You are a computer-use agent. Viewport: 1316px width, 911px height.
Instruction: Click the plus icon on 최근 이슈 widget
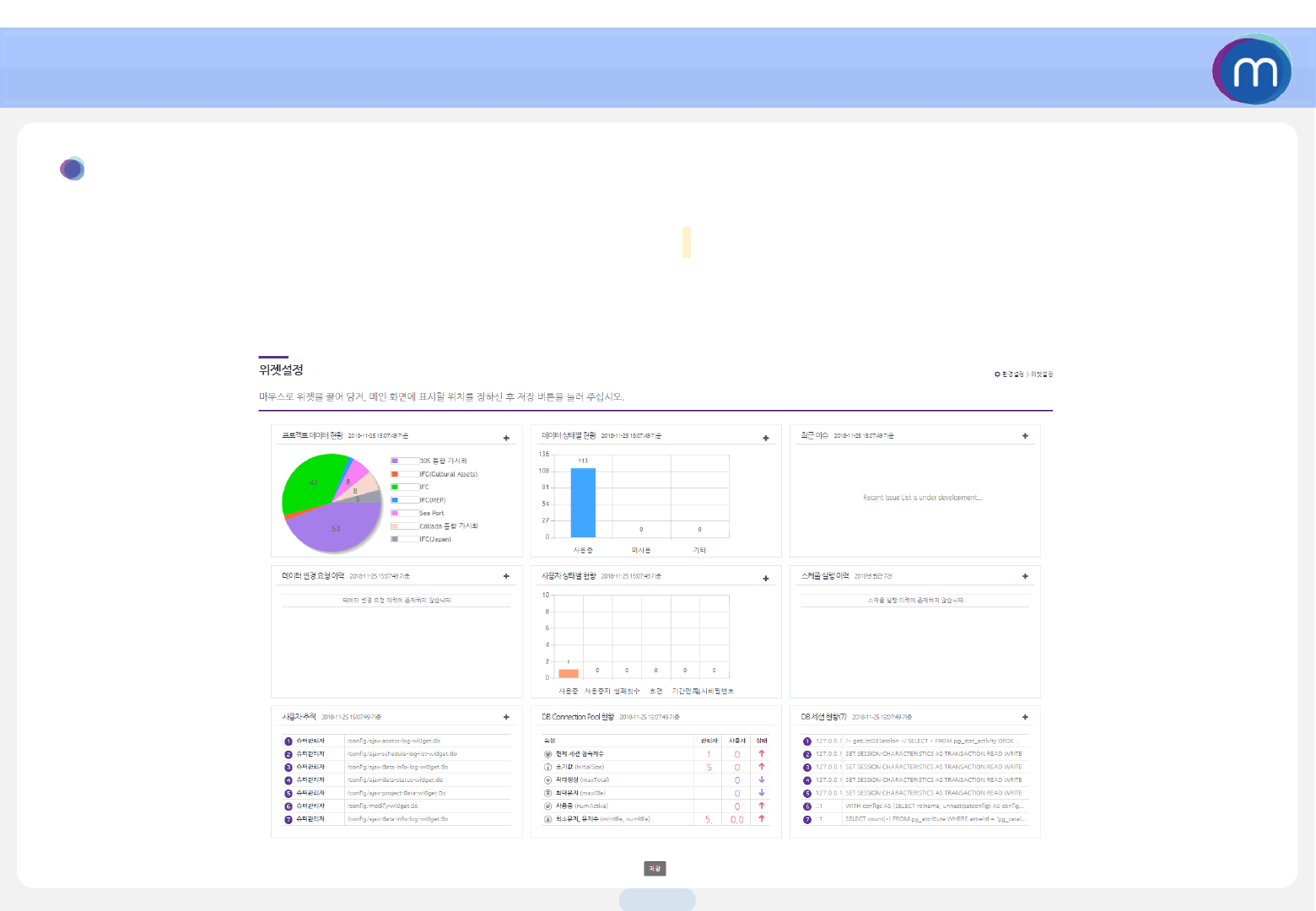[x=1025, y=436]
